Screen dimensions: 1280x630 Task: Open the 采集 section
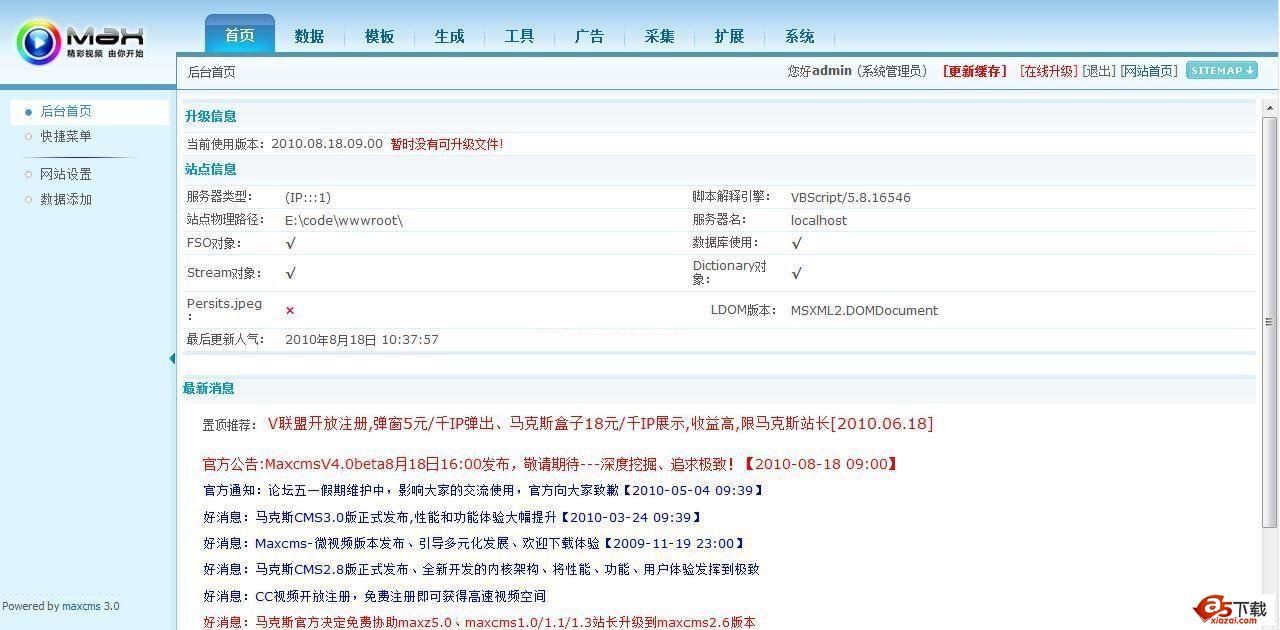tap(659, 36)
